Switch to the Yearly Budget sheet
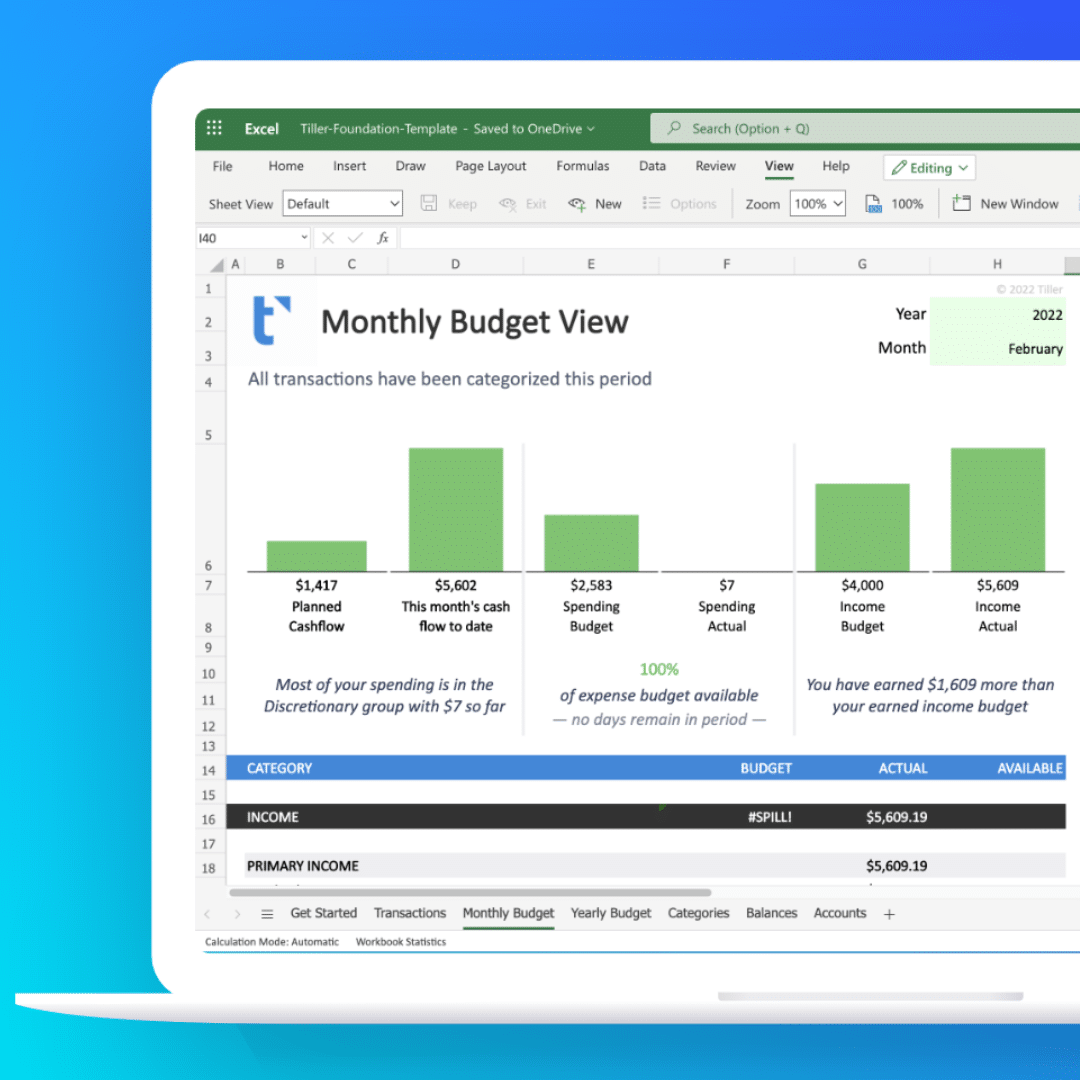Image resolution: width=1080 pixels, height=1080 pixels. click(610, 913)
